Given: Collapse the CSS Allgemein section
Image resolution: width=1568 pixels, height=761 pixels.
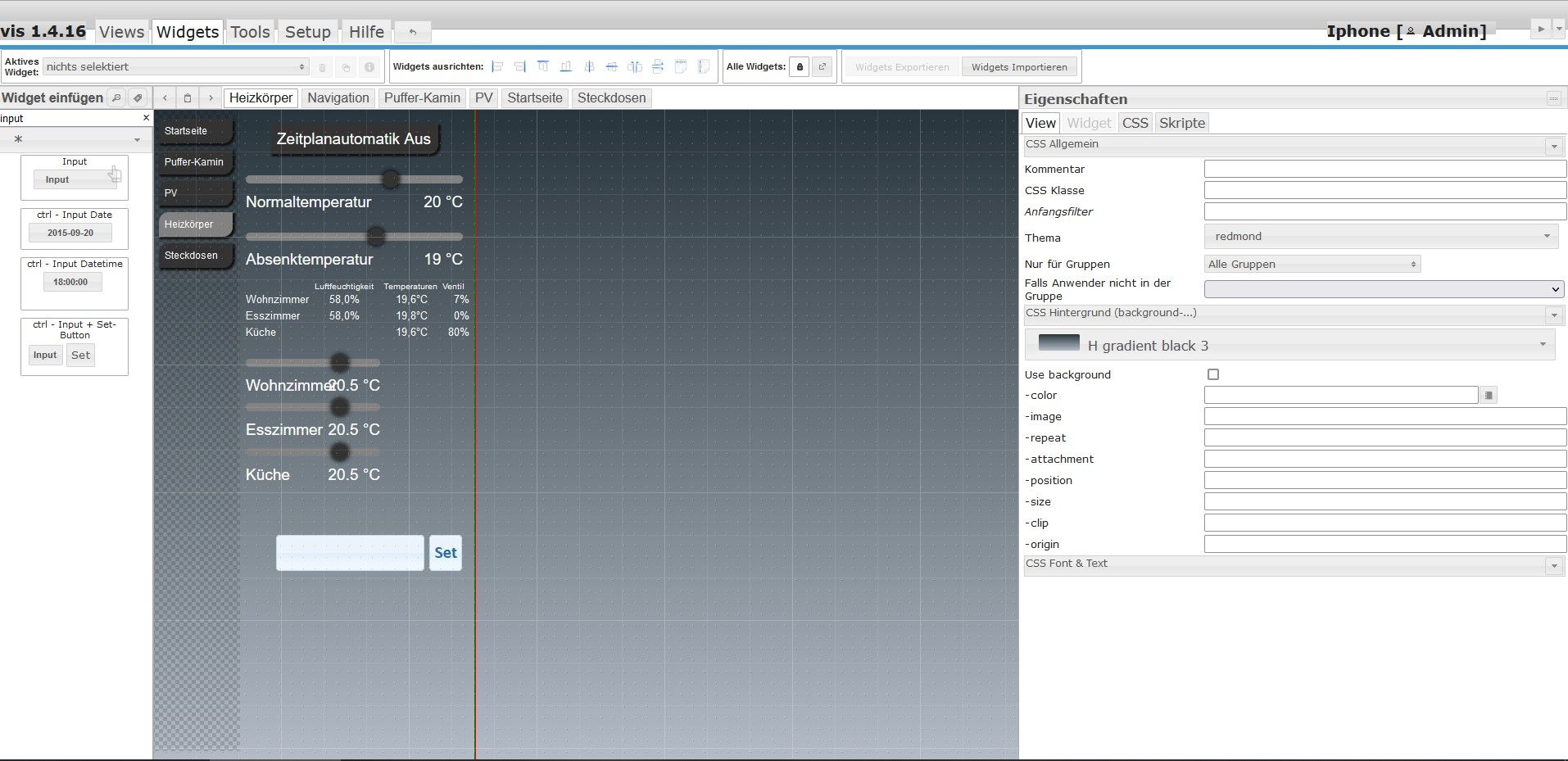Looking at the screenshot, I should tap(1553, 147).
